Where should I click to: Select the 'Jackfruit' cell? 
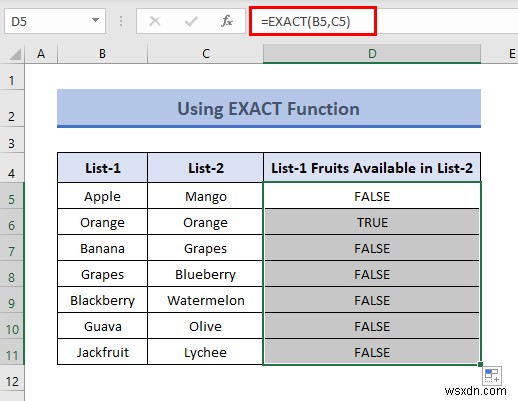click(102, 352)
